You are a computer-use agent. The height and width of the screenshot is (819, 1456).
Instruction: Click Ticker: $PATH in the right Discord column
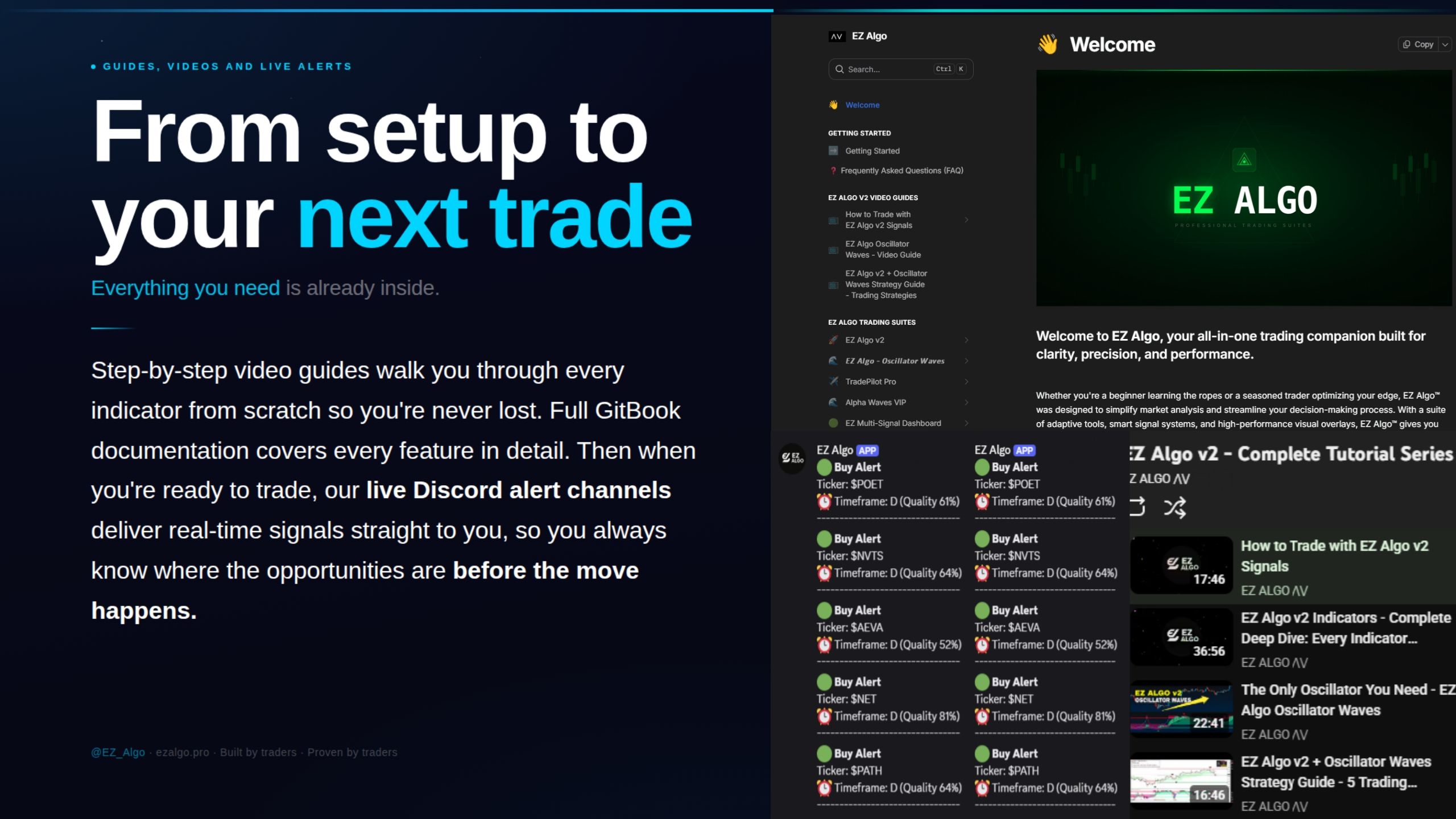[x=1007, y=771]
